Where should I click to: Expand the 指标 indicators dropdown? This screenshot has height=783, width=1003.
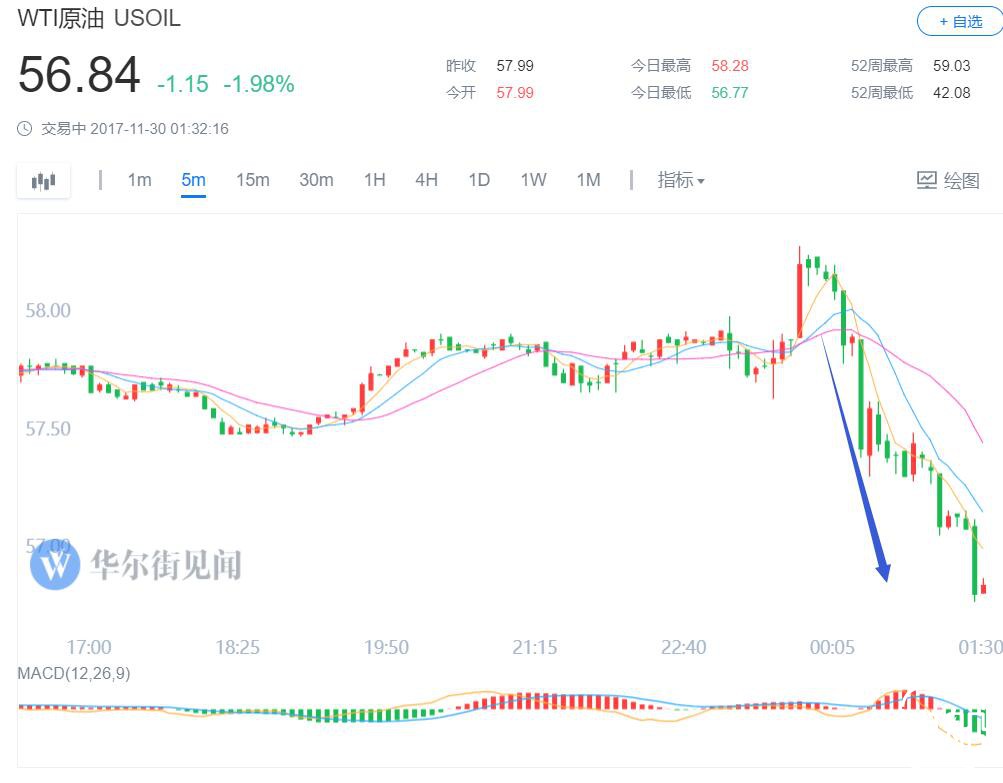(x=681, y=180)
